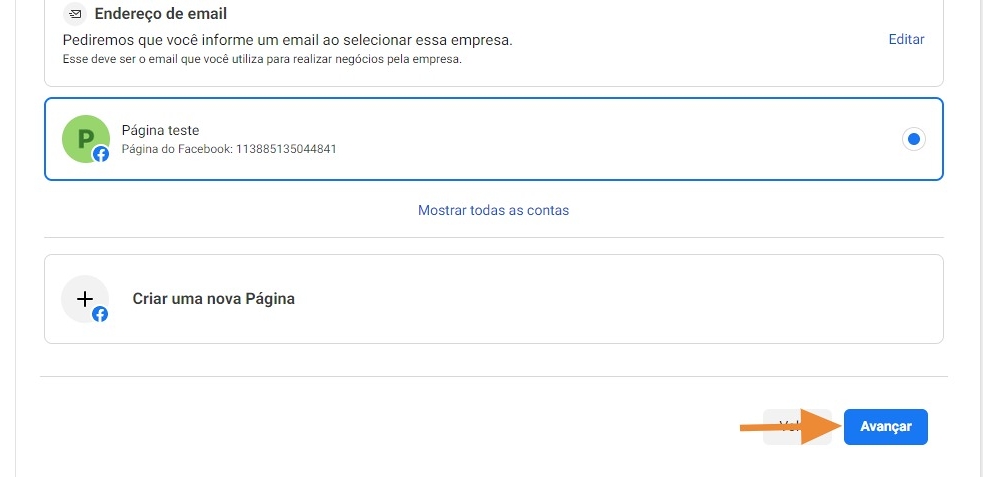Click empty space inside the Página teste card
The image size is (983, 477).
tap(600, 139)
